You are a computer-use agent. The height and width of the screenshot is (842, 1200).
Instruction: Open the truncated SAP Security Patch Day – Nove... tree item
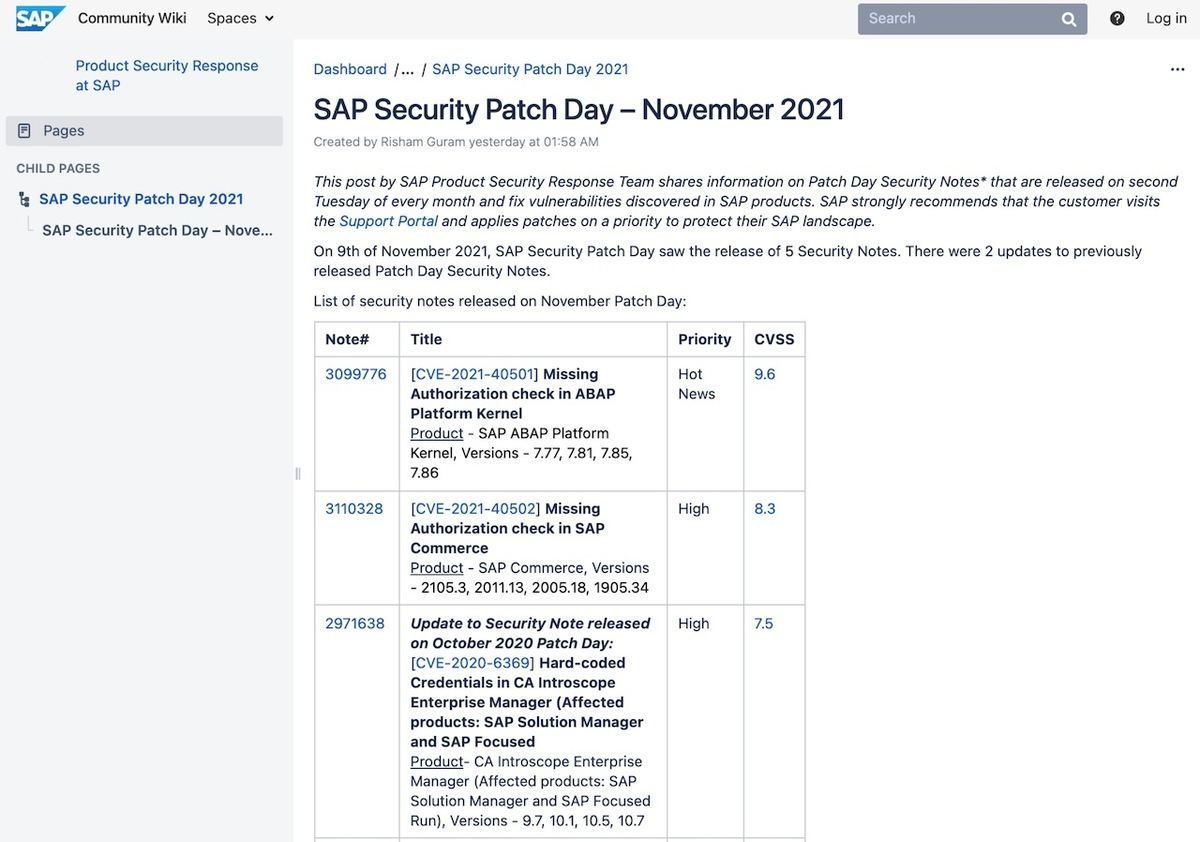(157, 230)
